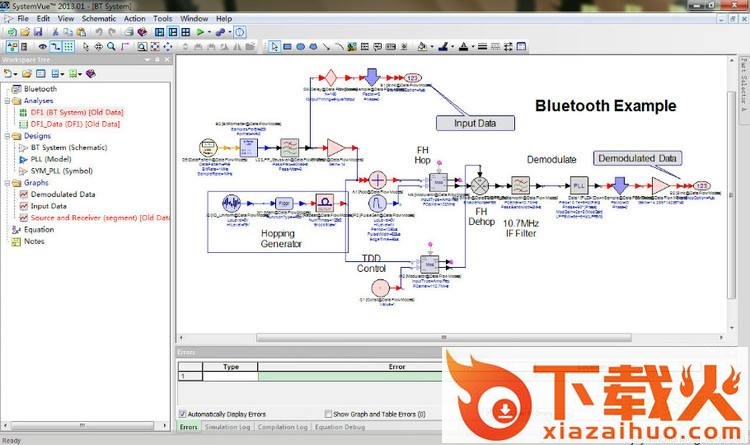Viewport: 750px width, 445px height.
Task: Select the rectangle drawing tool
Action: coord(287,46)
